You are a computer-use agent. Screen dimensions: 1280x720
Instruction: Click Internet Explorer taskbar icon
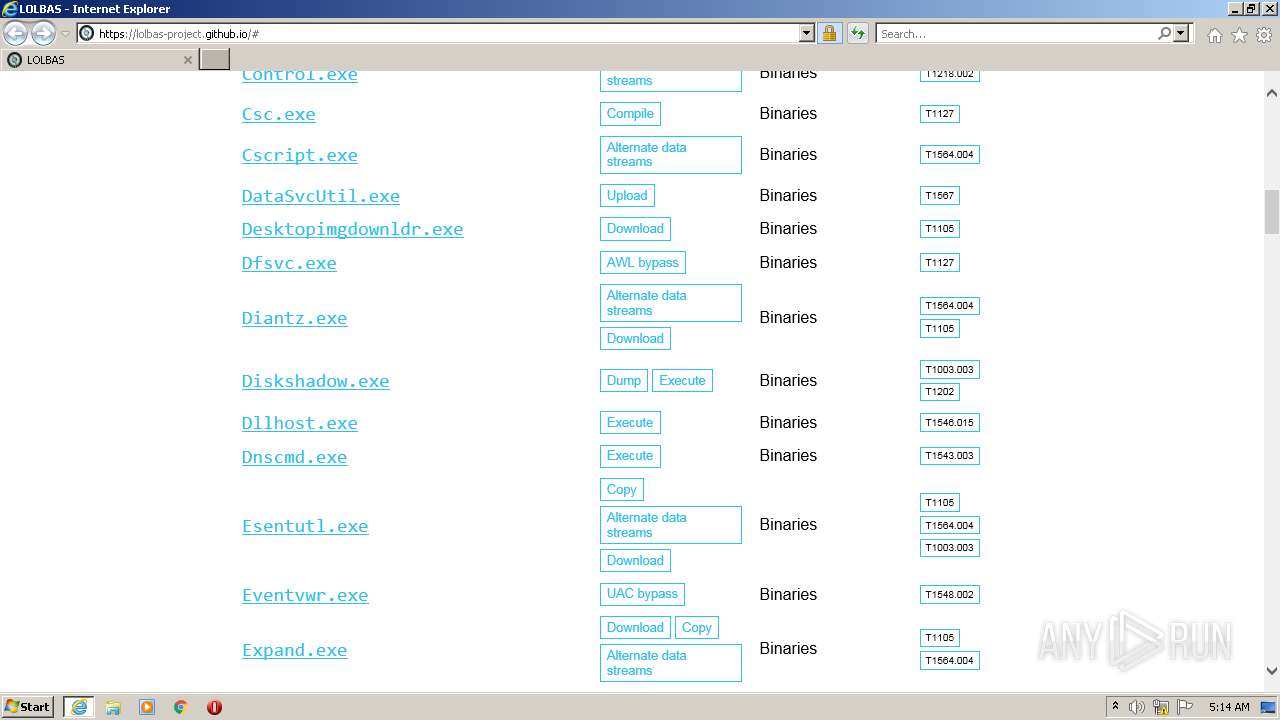79,707
